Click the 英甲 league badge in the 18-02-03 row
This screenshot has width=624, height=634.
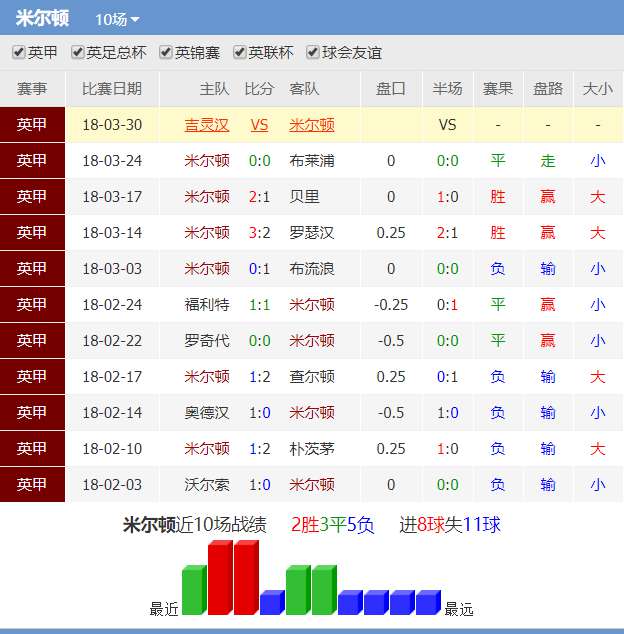click(x=32, y=485)
